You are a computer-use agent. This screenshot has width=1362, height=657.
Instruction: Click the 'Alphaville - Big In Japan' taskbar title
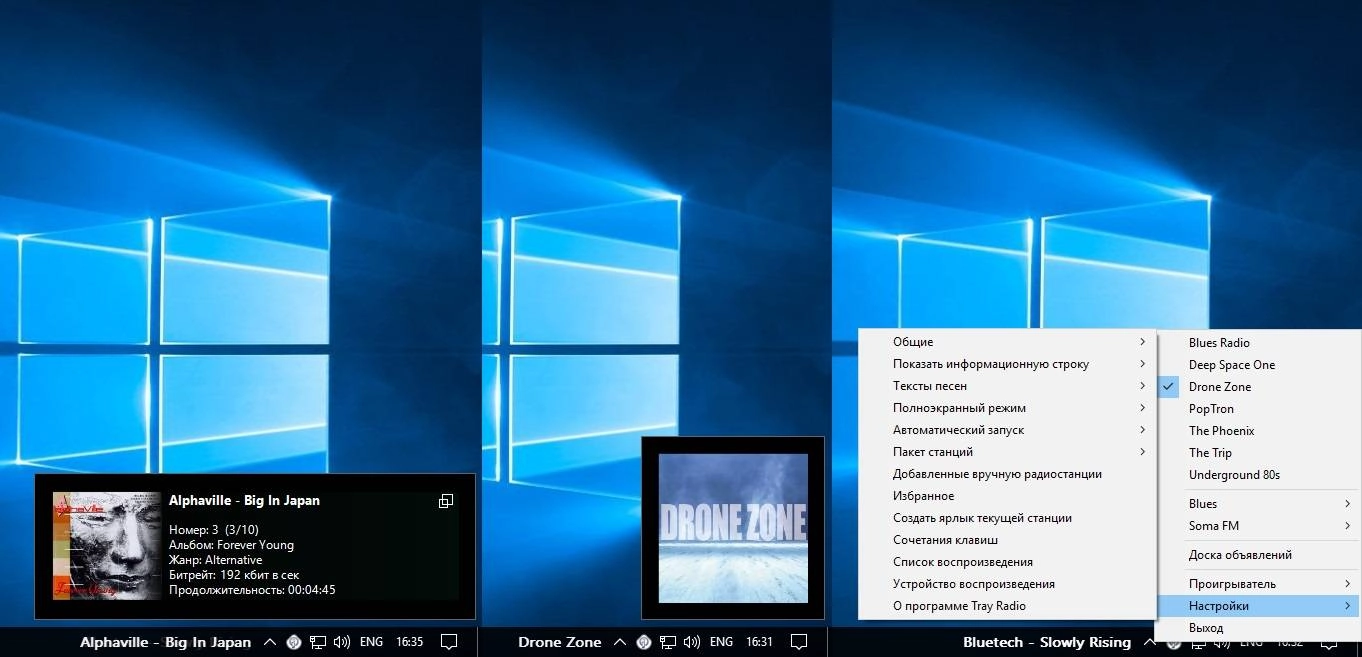click(166, 642)
